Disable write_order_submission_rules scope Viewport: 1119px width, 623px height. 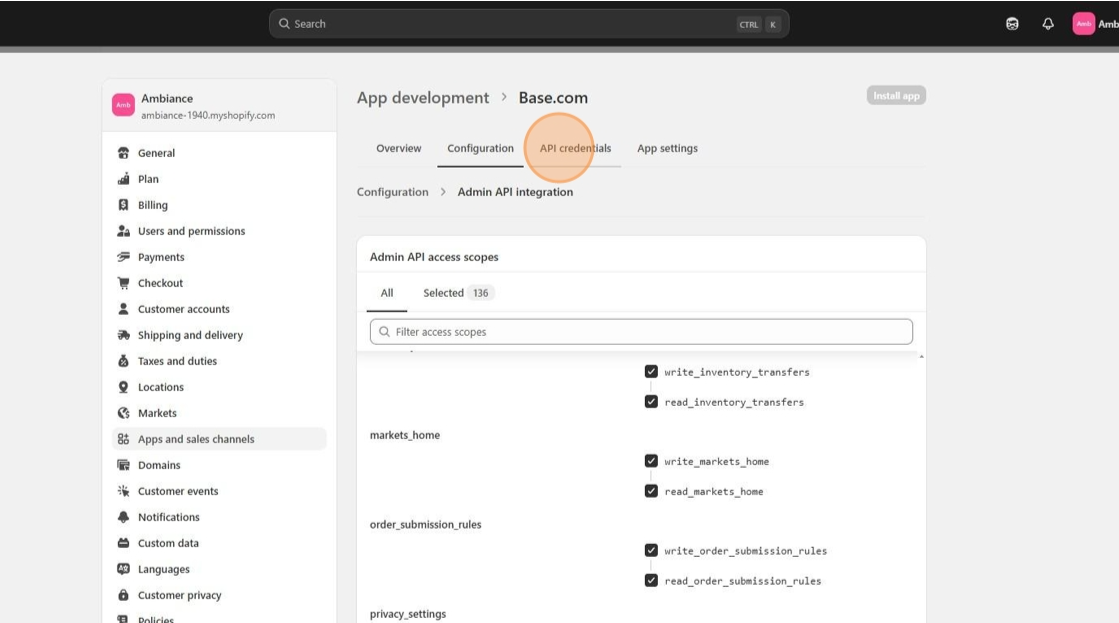[x=651, y=551]
